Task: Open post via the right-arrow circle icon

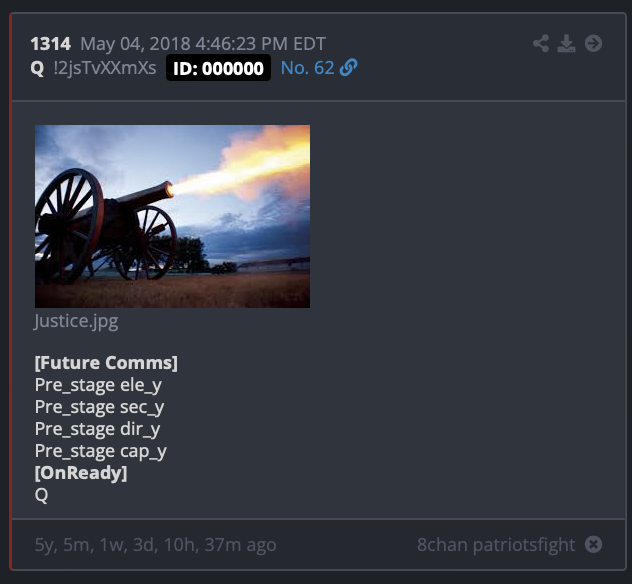Action: click(x=593, y=44)
